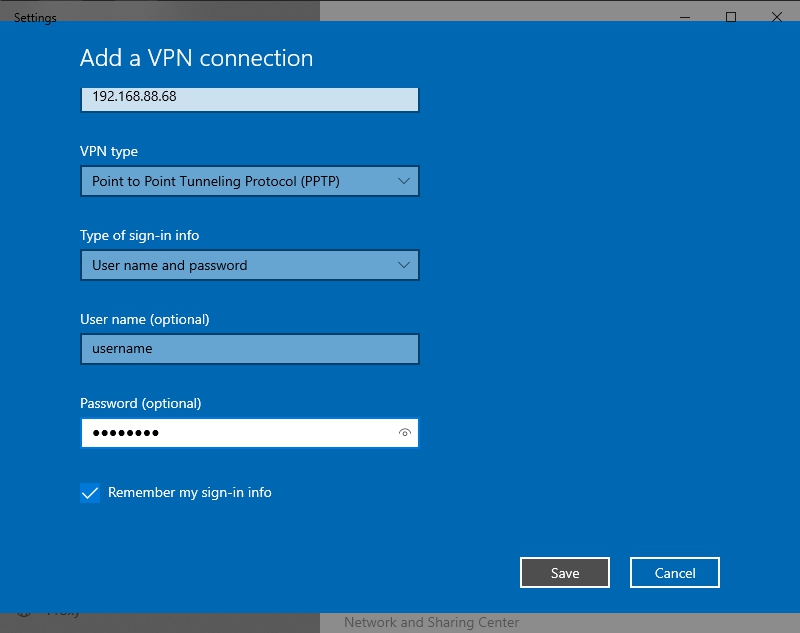Image resolution: width=800 pixels, height=633 pixels.
Task: Click inside the User name text field
Action: tap(248, 349)
